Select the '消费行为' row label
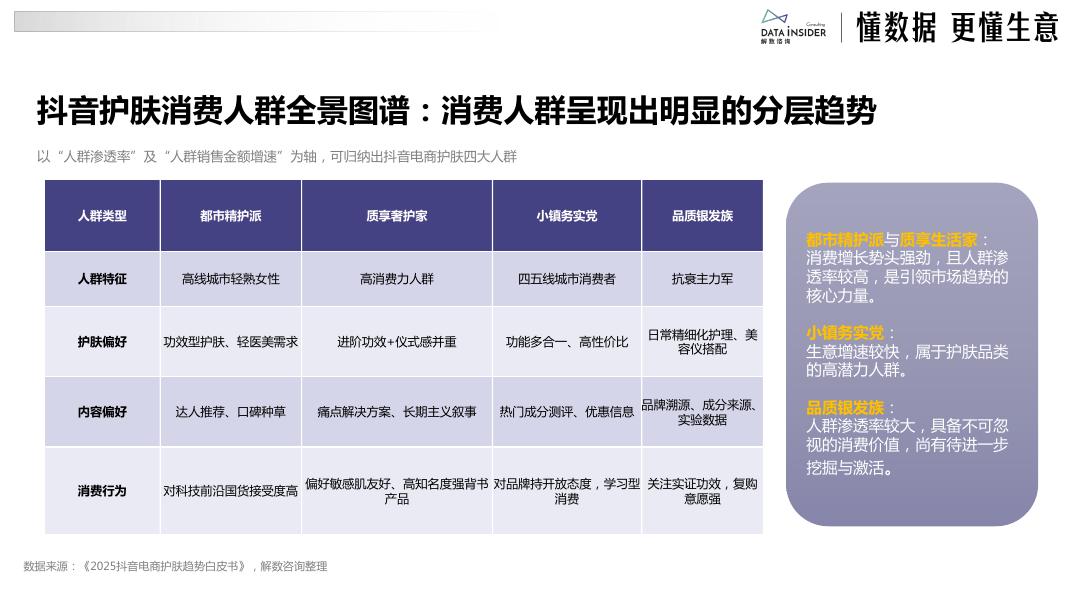This screenshot has height=600, width=1067. point(102,490)
